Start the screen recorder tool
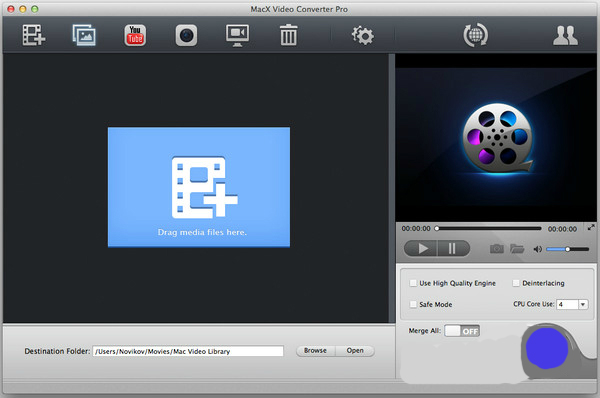 (x=237, y=35)
